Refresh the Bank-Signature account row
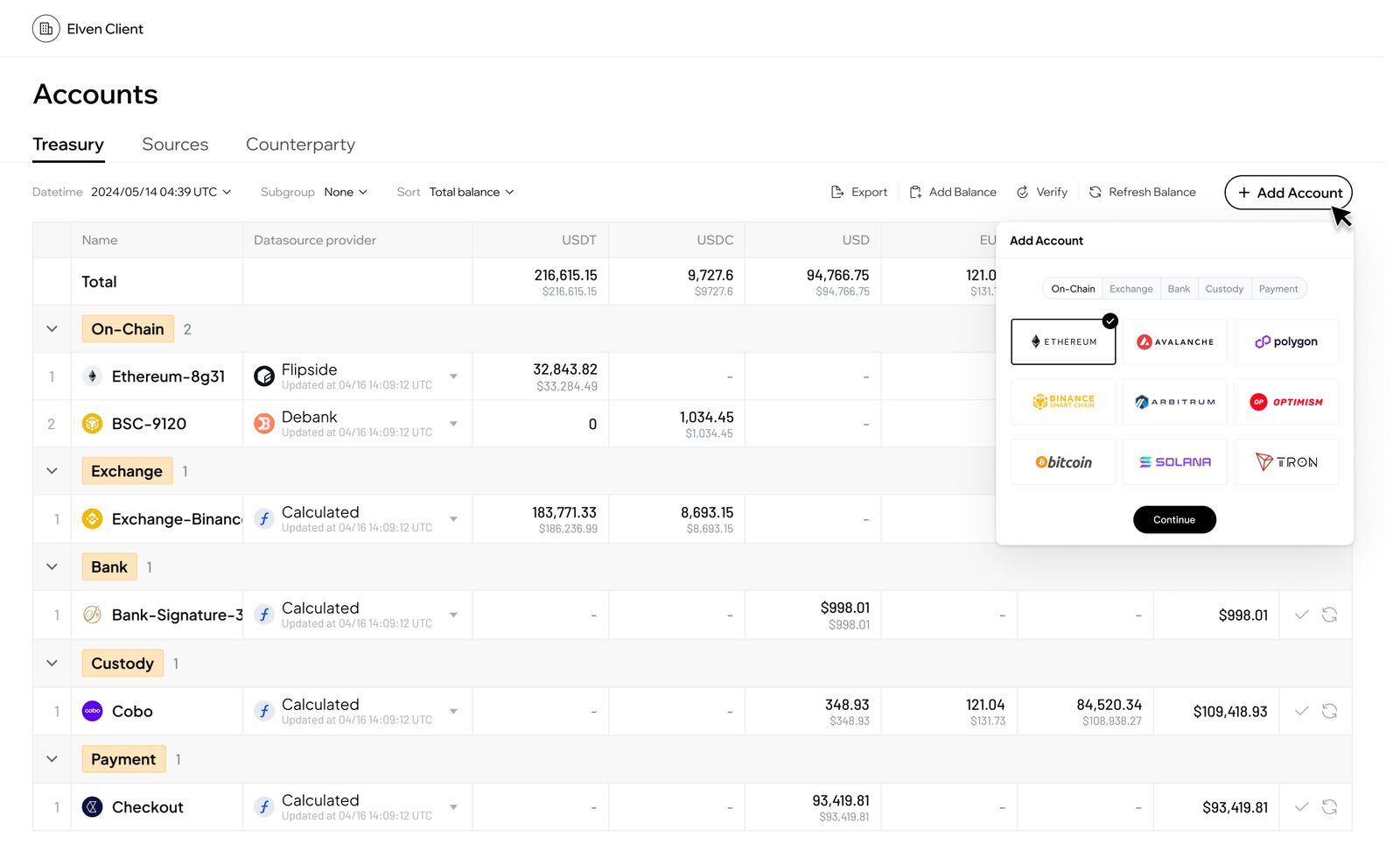 pos(1329,615)
